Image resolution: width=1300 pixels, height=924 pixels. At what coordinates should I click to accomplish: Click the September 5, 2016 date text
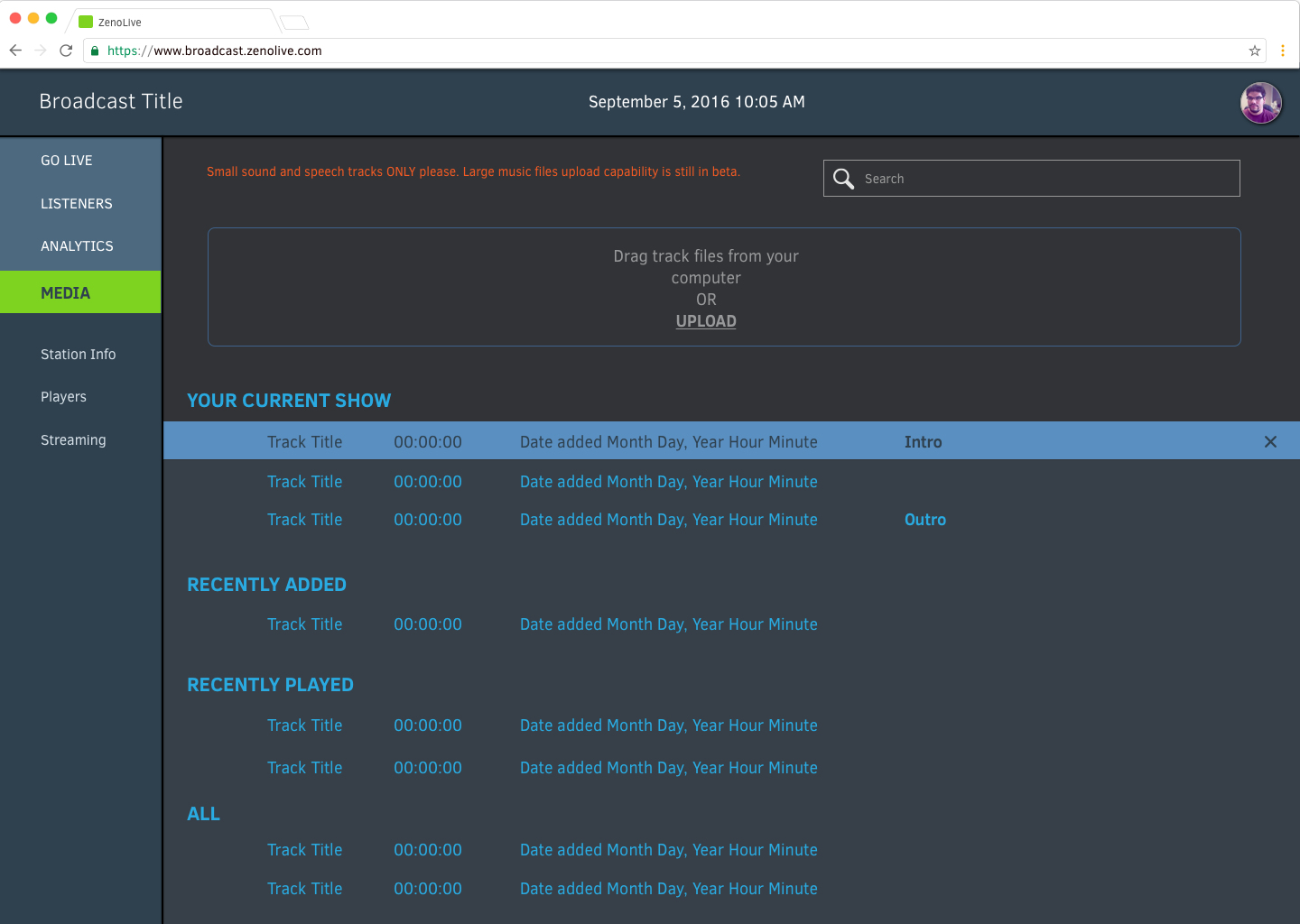point(697,102)
